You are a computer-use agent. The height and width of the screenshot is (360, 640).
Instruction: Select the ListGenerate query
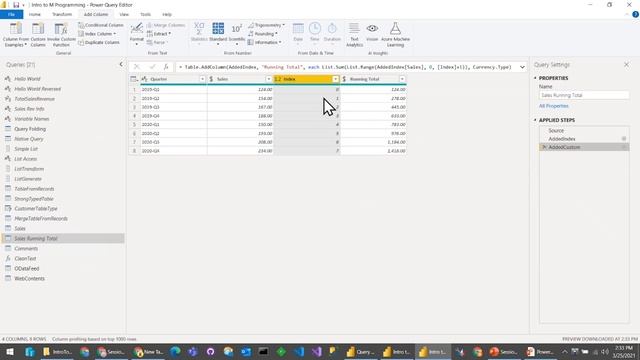28,179
